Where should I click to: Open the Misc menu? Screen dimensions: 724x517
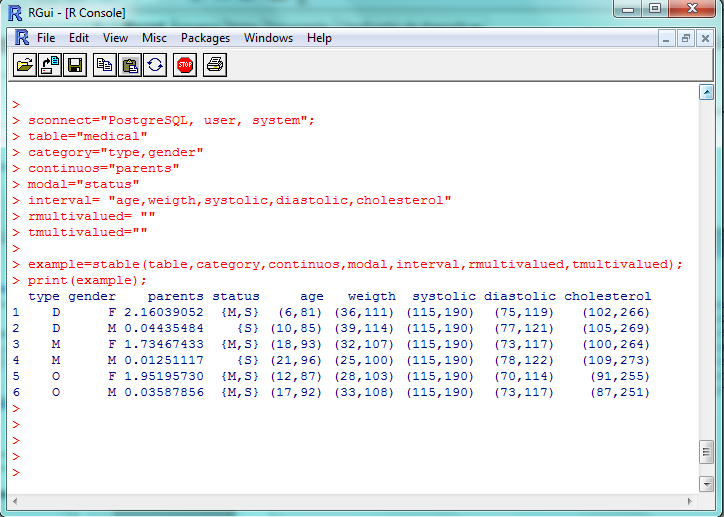(154, 38)
